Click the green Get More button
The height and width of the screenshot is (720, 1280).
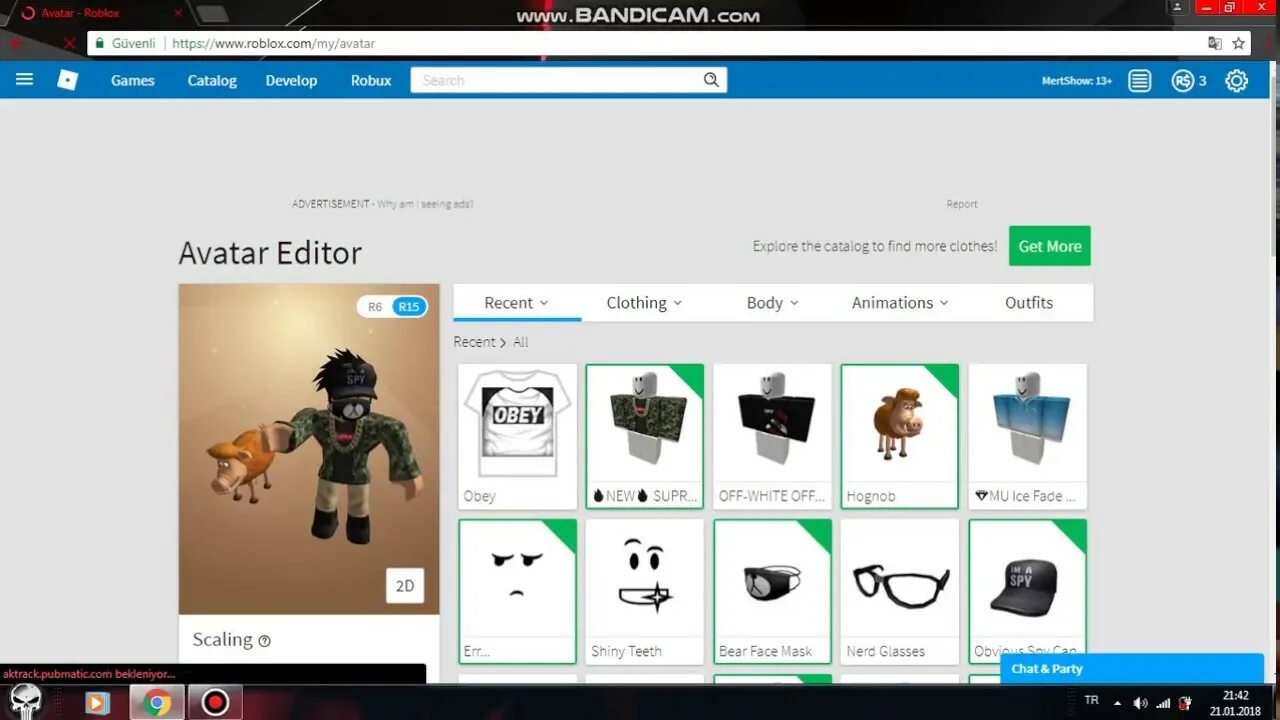point(1050,246)
